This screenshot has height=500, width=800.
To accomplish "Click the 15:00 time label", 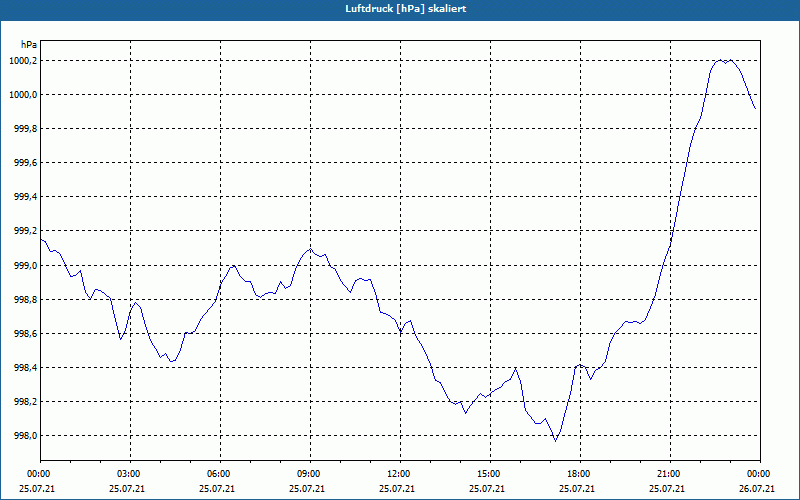I will pyautogui.click(x=487, y=474).
